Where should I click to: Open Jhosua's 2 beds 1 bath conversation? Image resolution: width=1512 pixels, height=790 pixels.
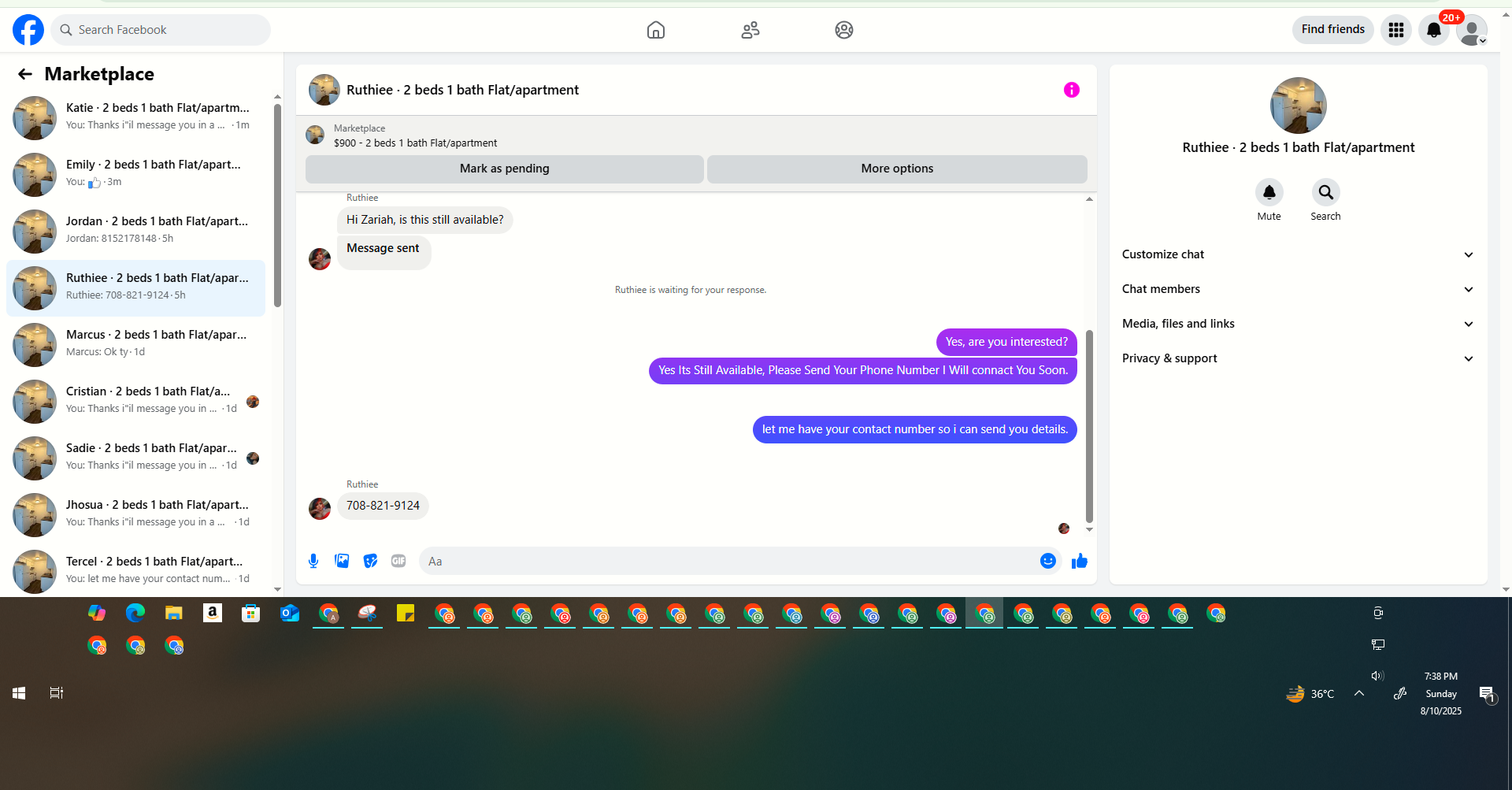click(x=135, y=515)
